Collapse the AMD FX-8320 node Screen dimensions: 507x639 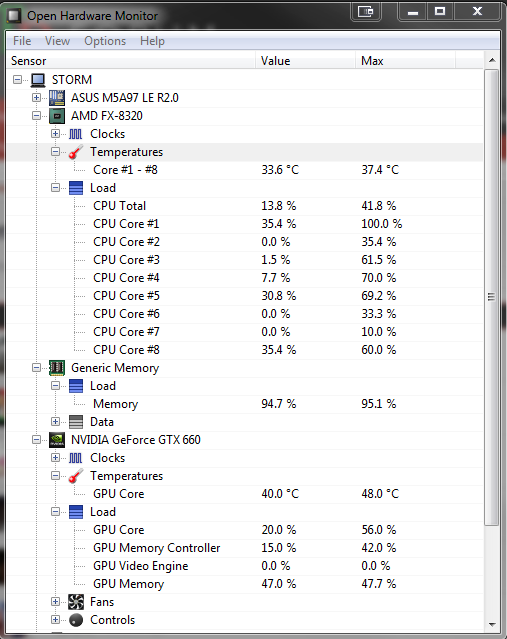36,116
